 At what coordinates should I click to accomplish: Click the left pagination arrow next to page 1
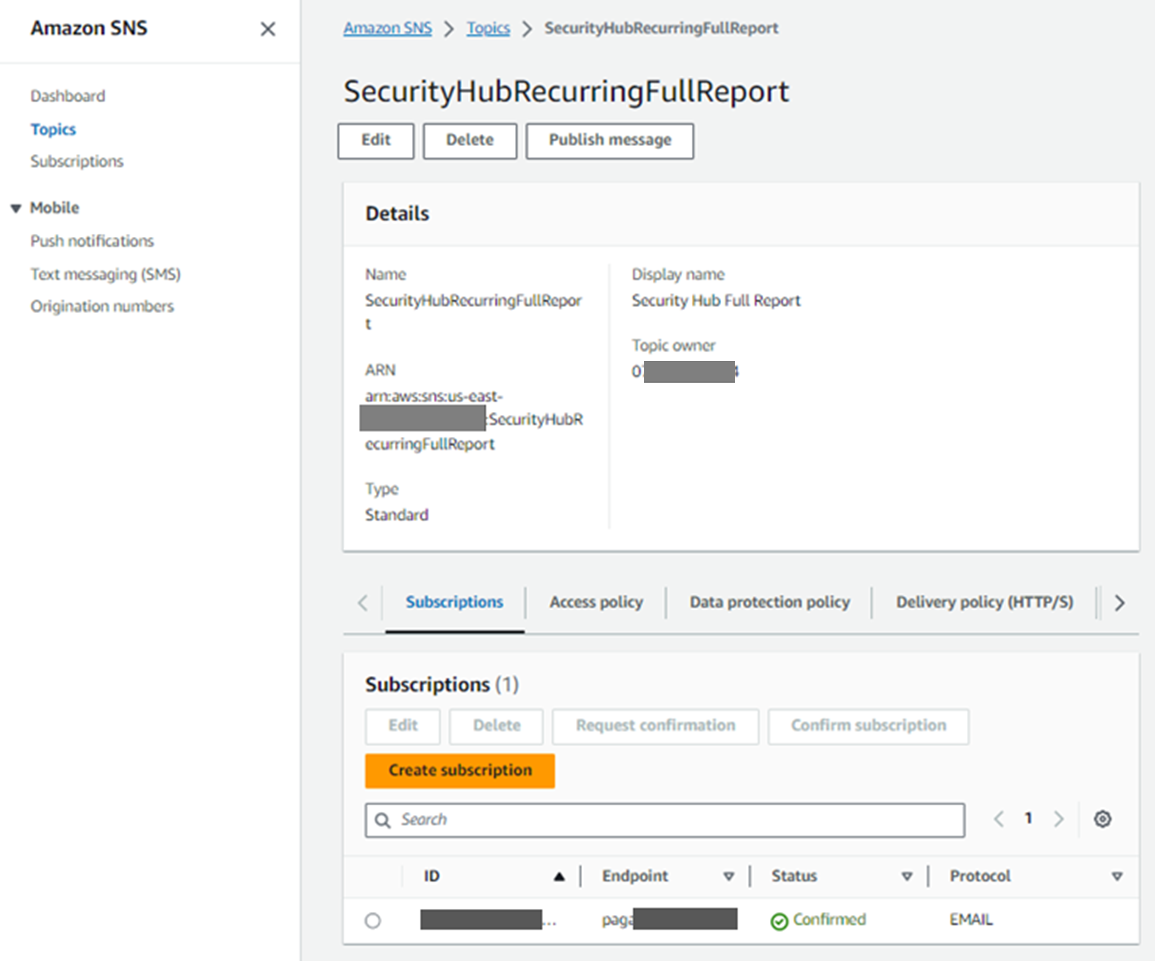coord(998,819)
